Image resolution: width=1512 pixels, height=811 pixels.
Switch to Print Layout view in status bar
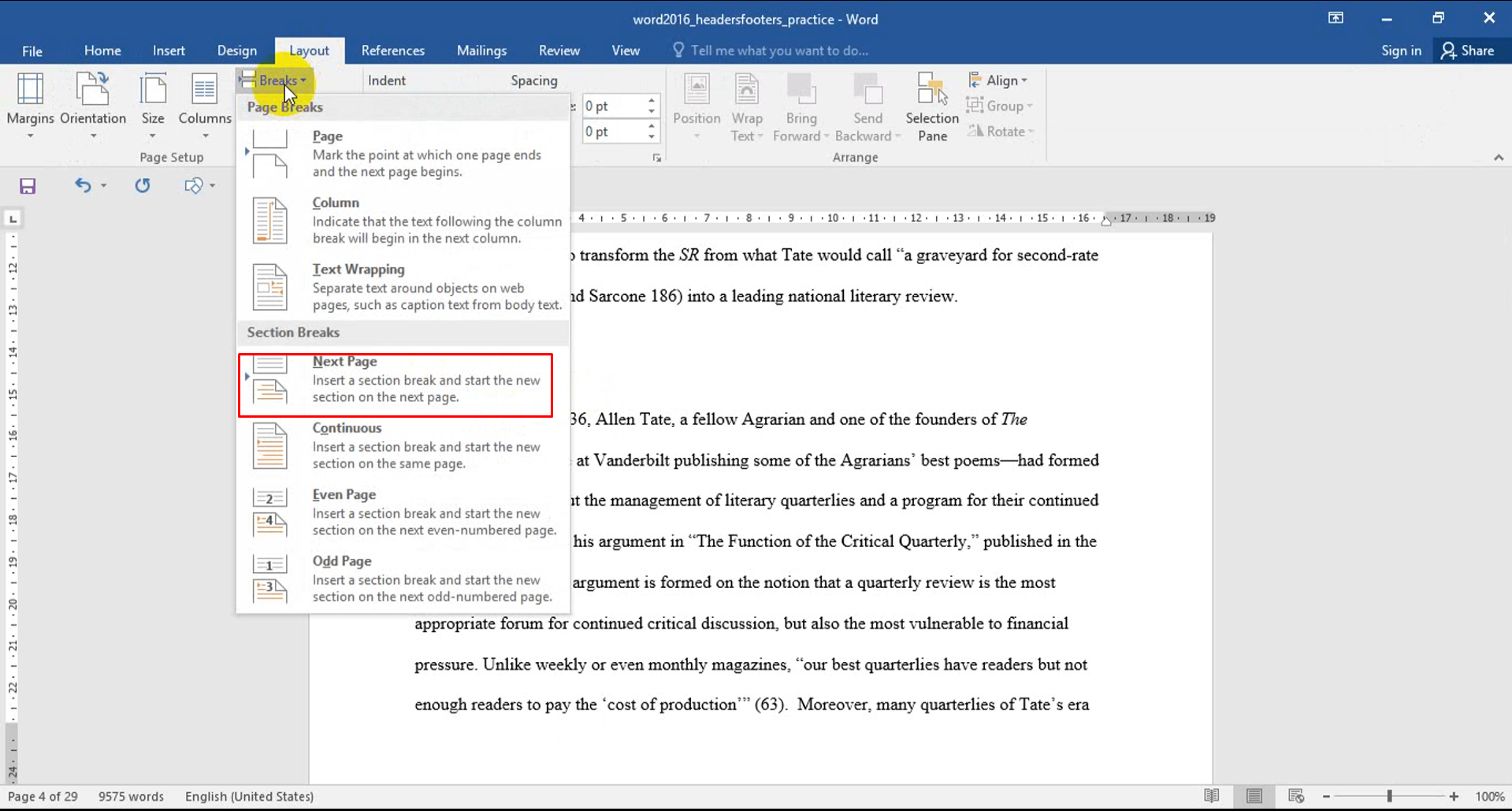1254,796
